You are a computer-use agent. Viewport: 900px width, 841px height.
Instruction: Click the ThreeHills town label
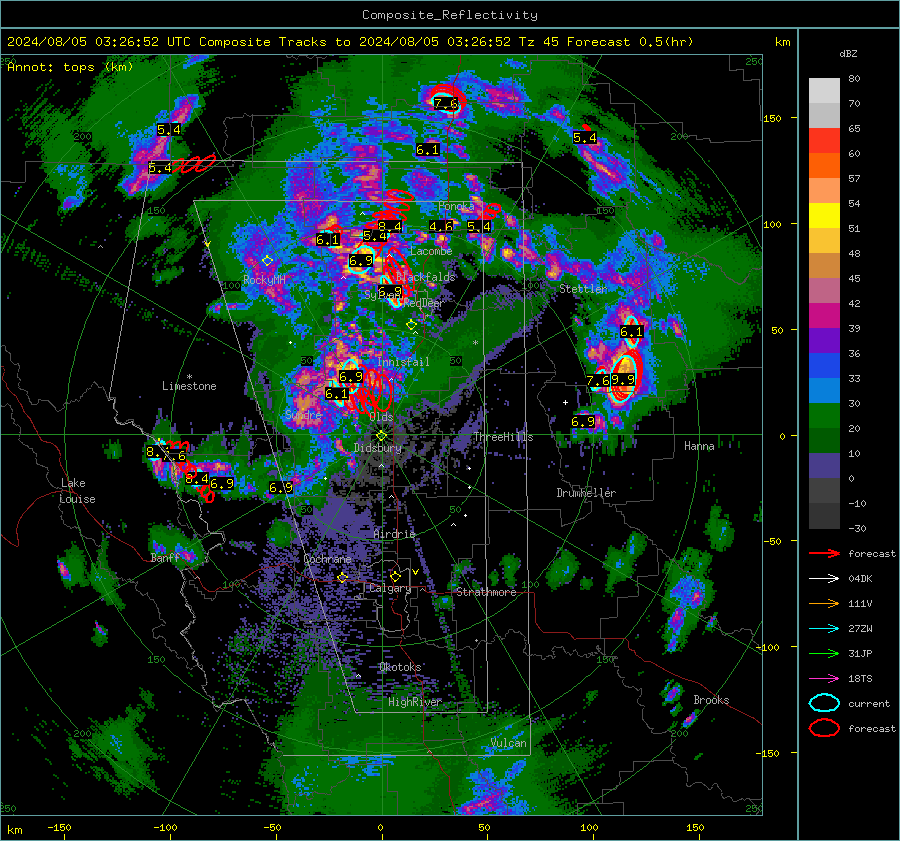pyautogui.click(x=503, y=437)
